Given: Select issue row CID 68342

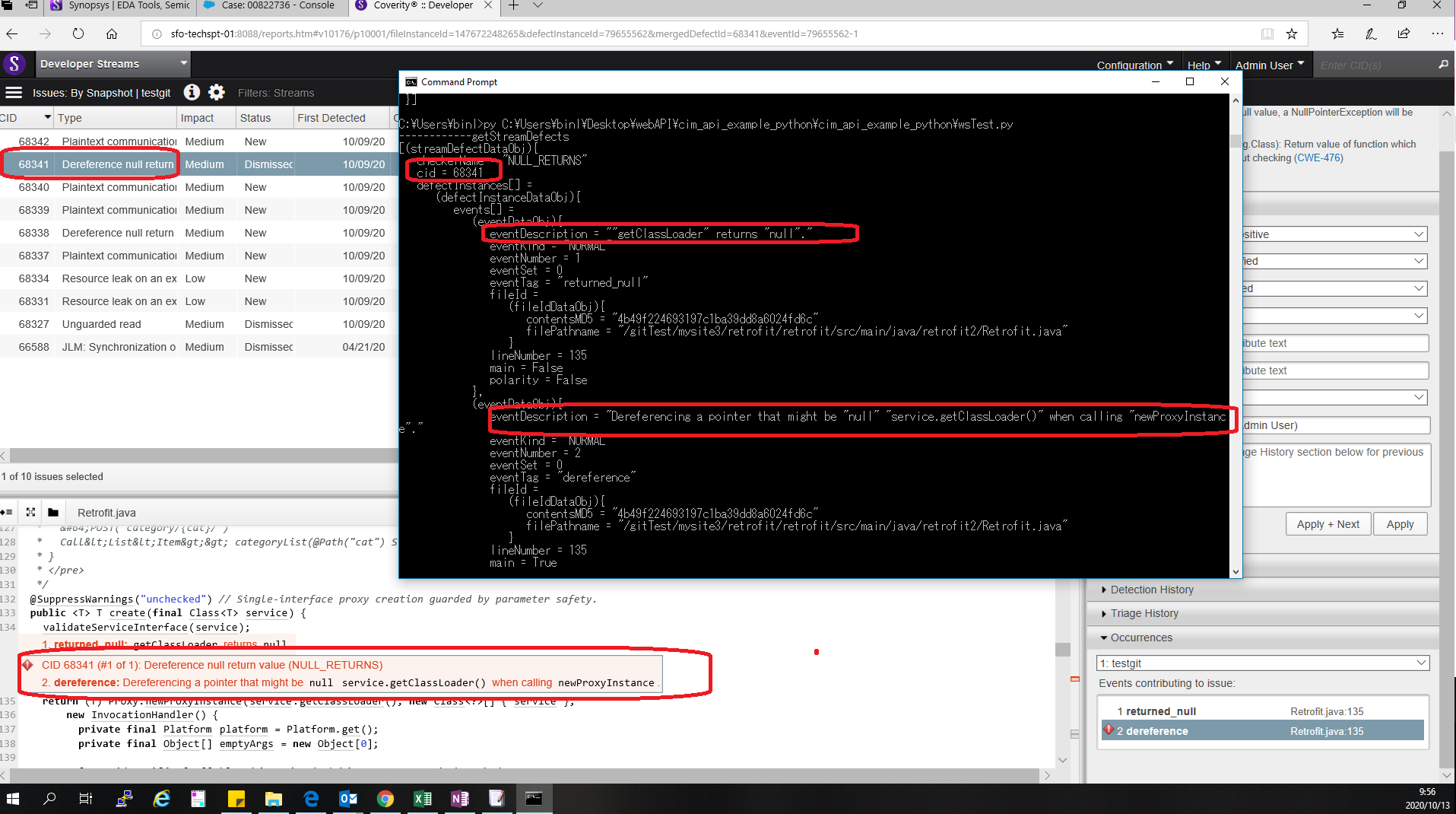Looking at the screenshot, I should [x=198, y=141].
